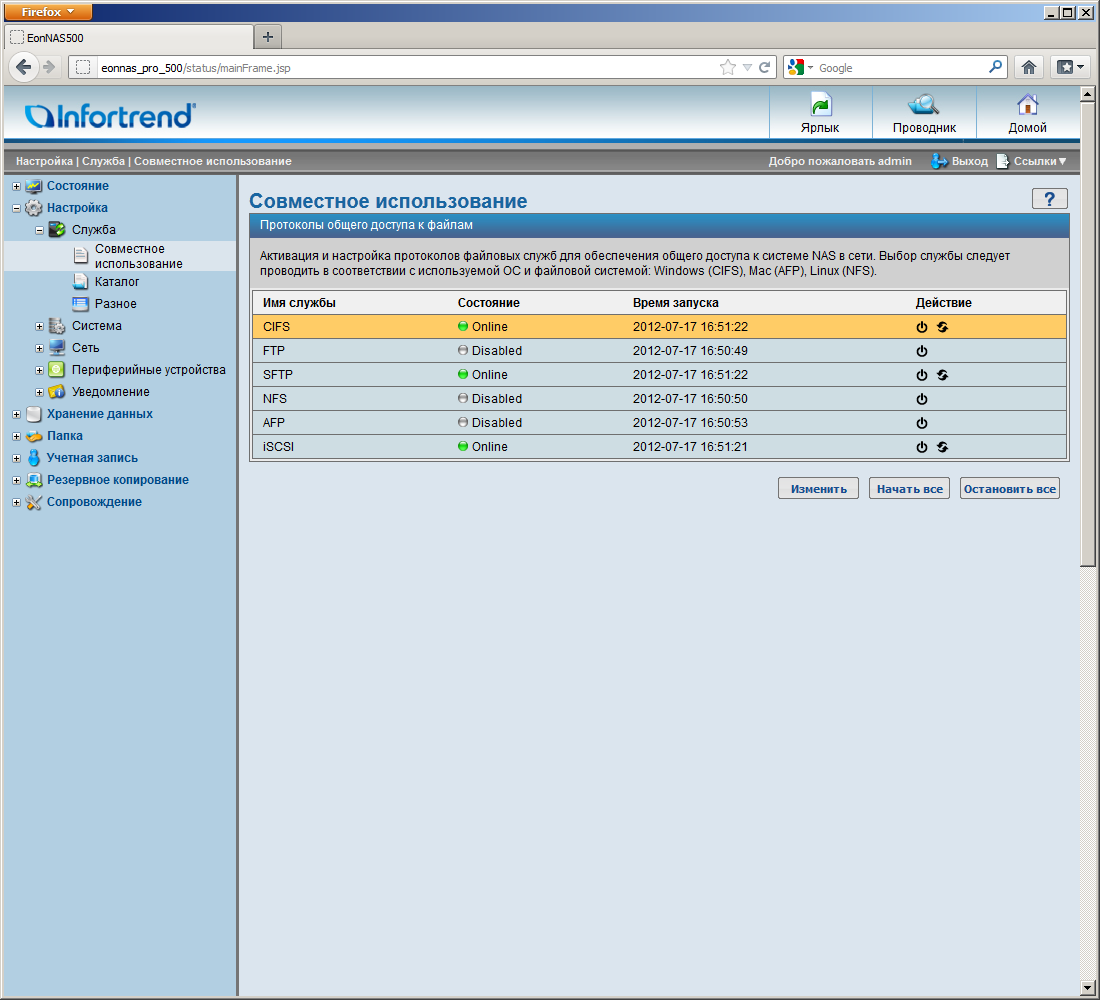Viewport: 1100px width, 1000px height.
Task: Expand the Учетная запись node
Action: 16,458
